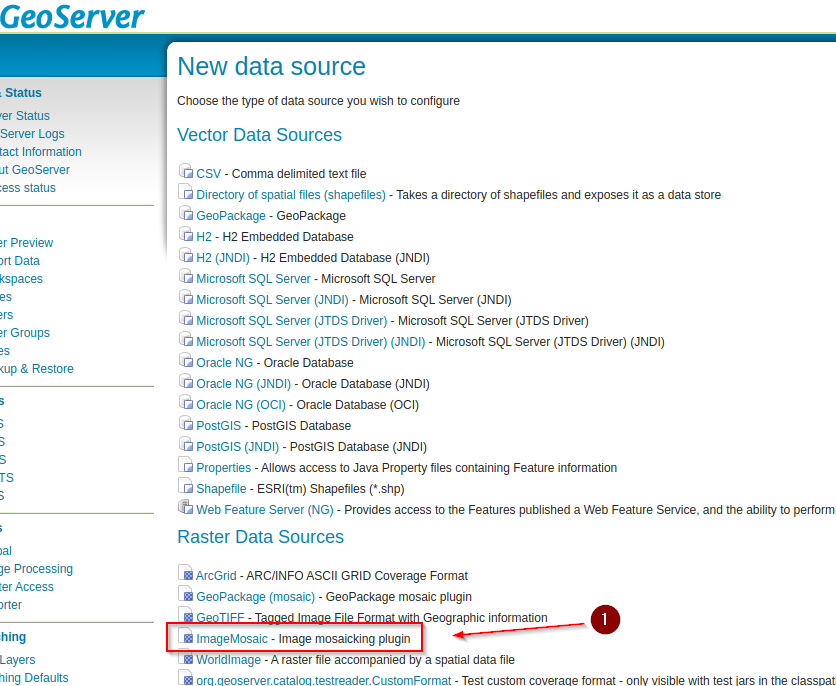The height and width of the screenshot is (686, 836).
Task: Click the icon beside PostGIS Database
Action: click(186, 423)
